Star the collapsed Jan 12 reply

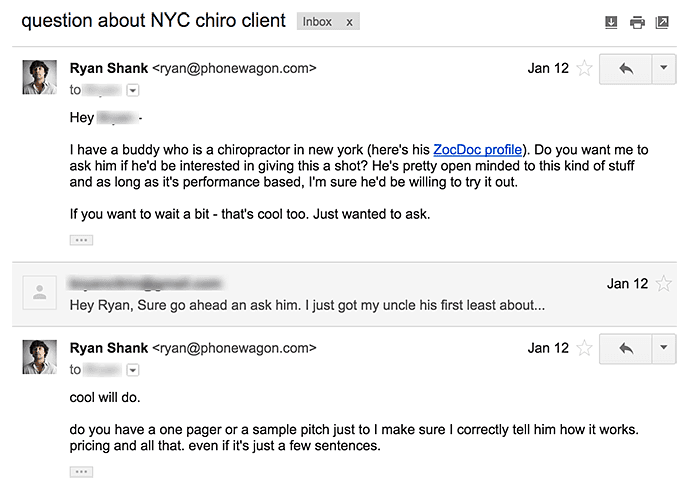(x=664, y=284)
